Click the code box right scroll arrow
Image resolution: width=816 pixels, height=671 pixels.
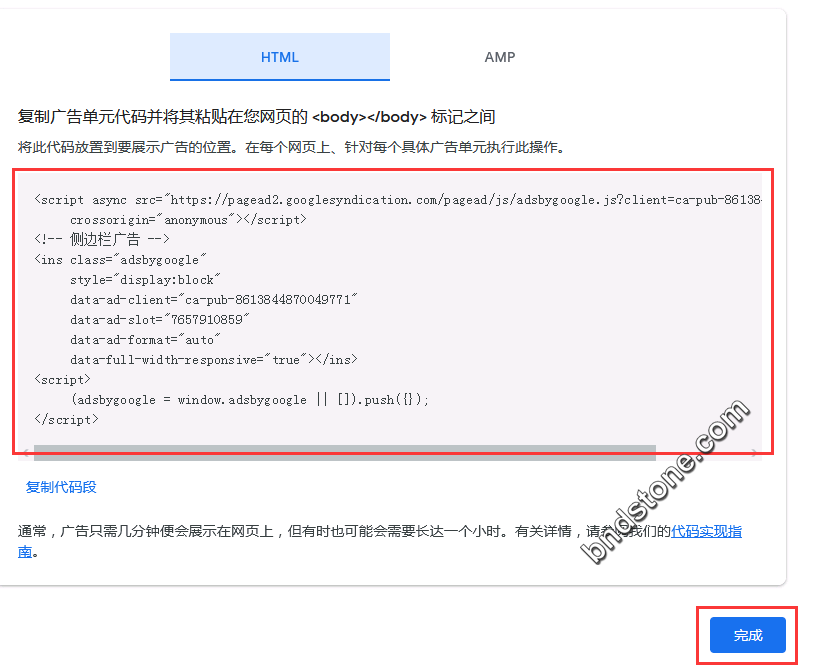point(754,453)
